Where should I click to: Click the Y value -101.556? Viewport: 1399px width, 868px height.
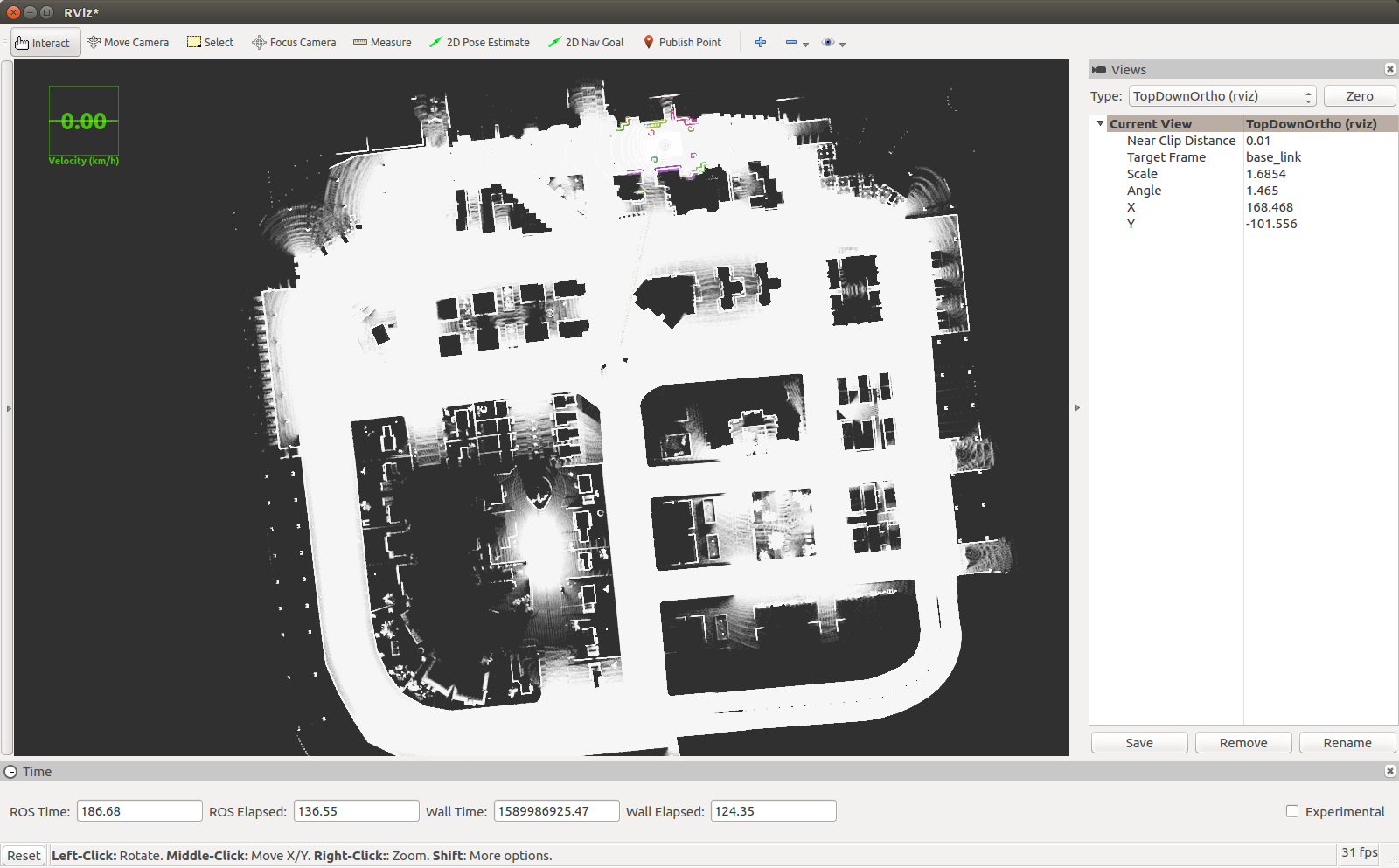point(1271,224)
